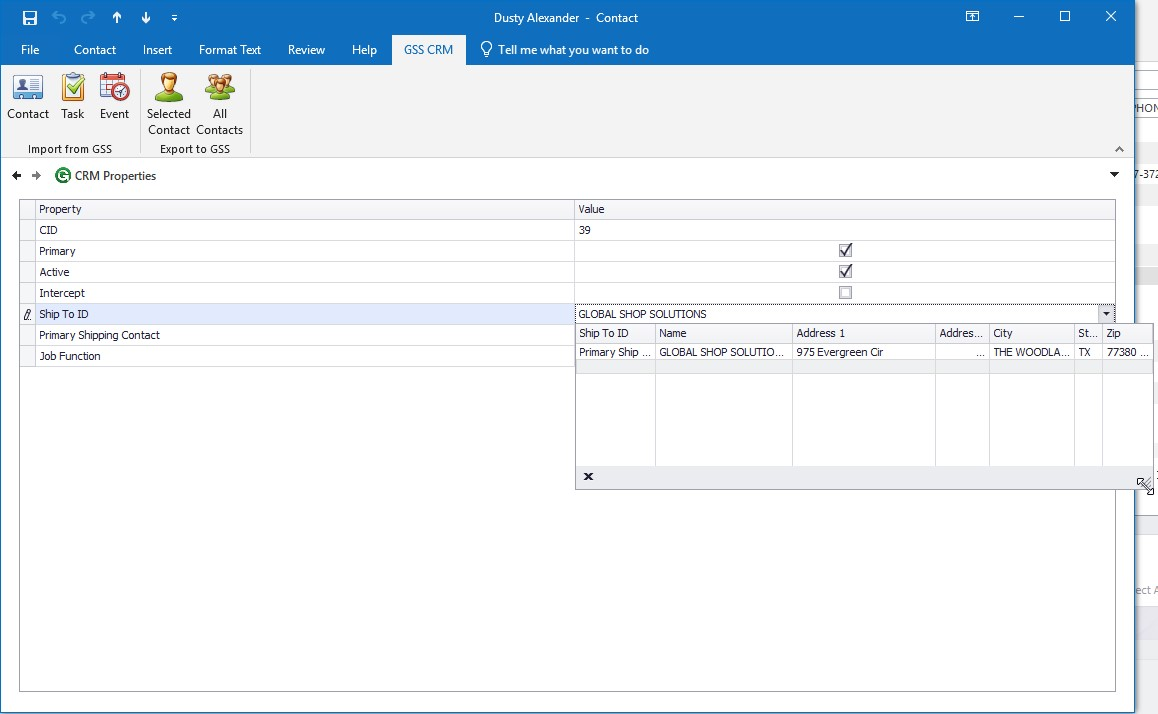The image size is (1158, 714).
Task: Open Customize Quick Access Toolbar arrow
Action: point(174,18)
